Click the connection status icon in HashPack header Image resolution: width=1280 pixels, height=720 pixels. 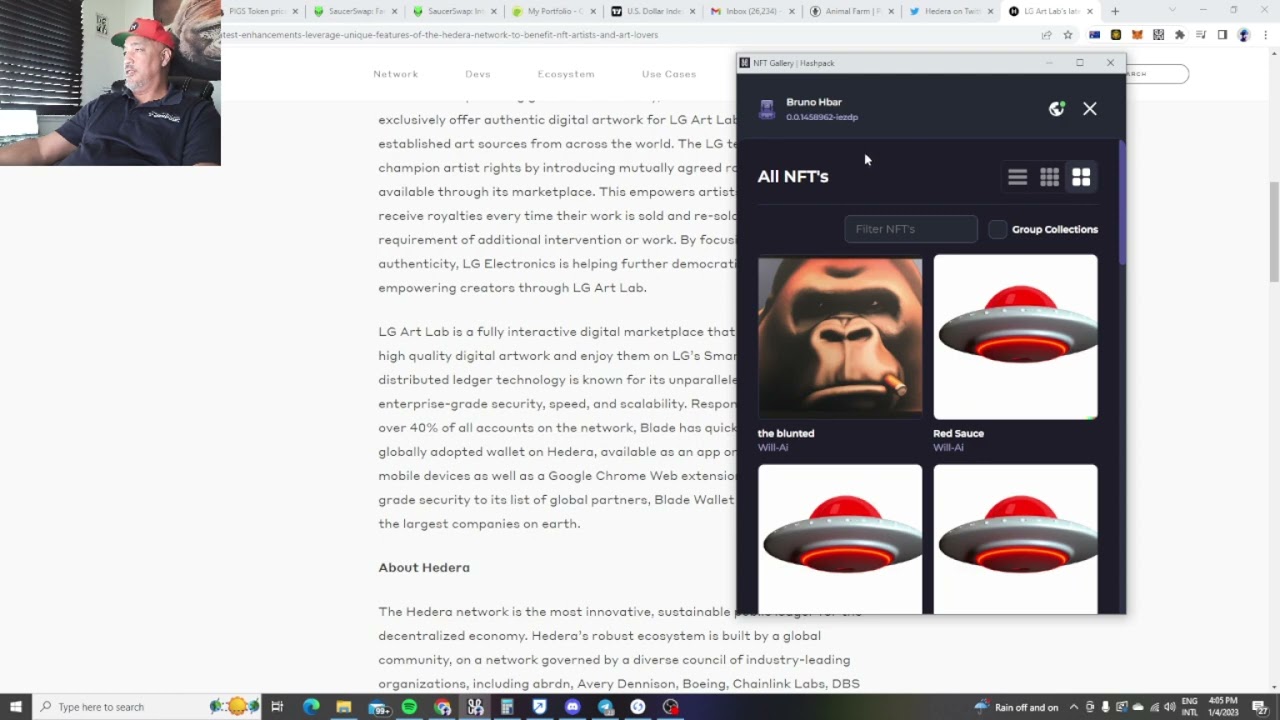pos(1056,109)
